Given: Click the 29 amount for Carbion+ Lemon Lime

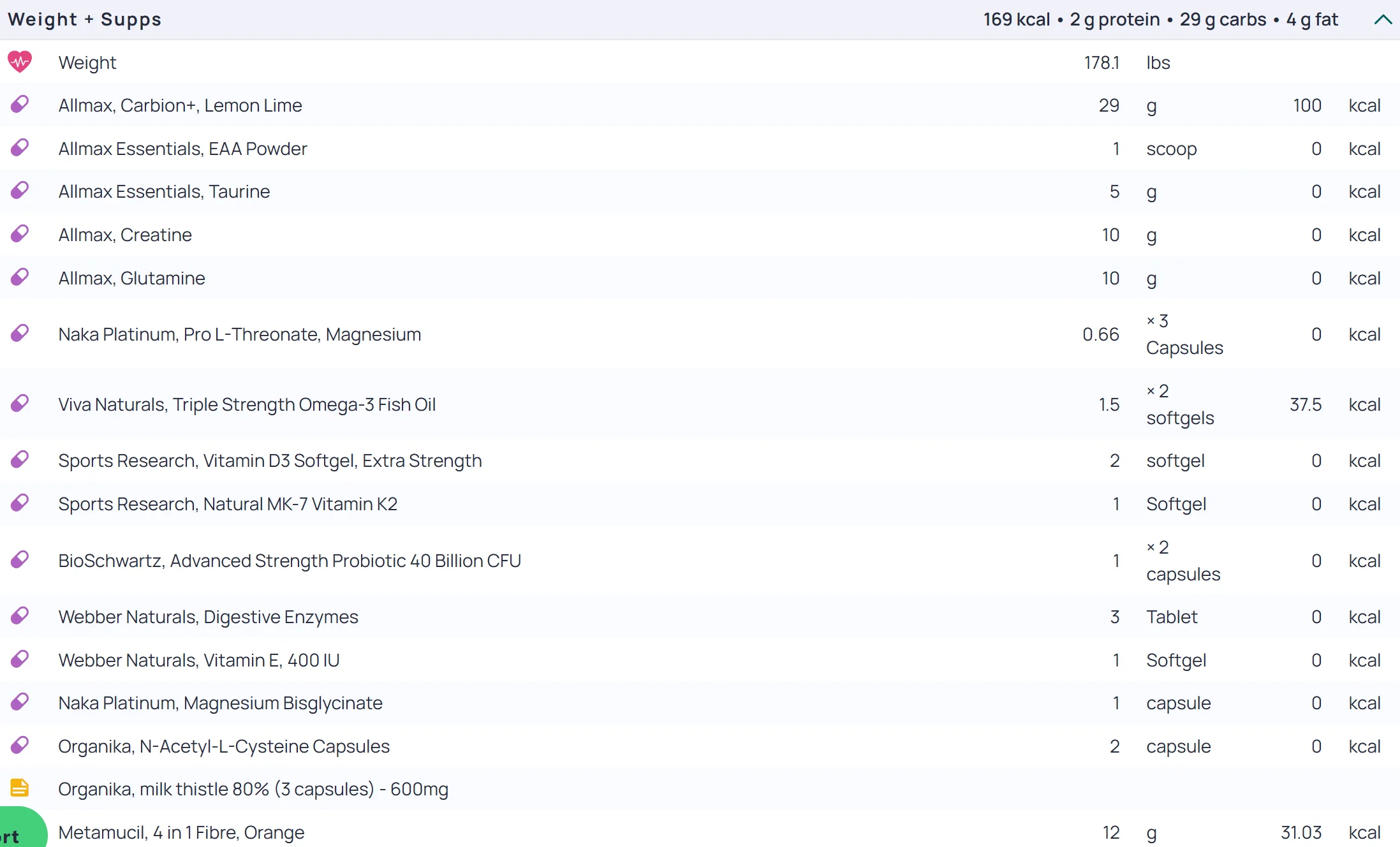Looking at the screenshot, I should pyautogui.click(x=1109, y=105).
